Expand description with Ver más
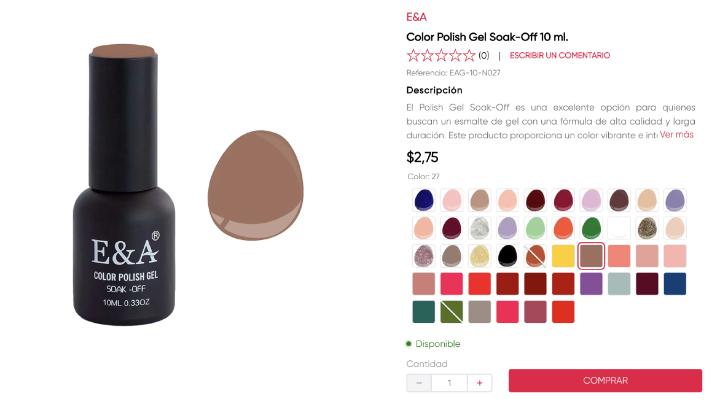The width and height of the screenshot is (720, 402). (677, 134)
